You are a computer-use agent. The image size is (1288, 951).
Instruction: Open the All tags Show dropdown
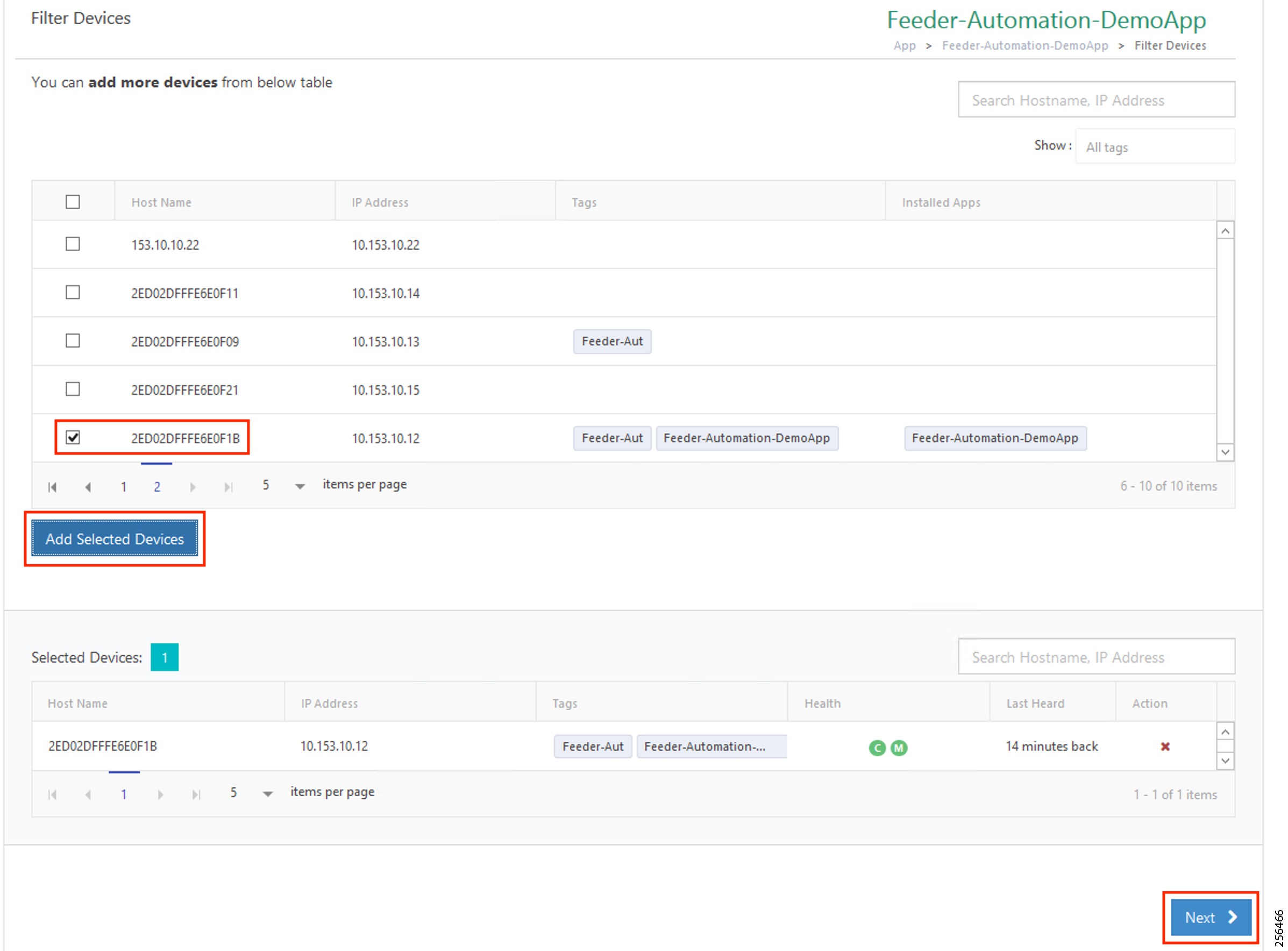(1154, 147)
